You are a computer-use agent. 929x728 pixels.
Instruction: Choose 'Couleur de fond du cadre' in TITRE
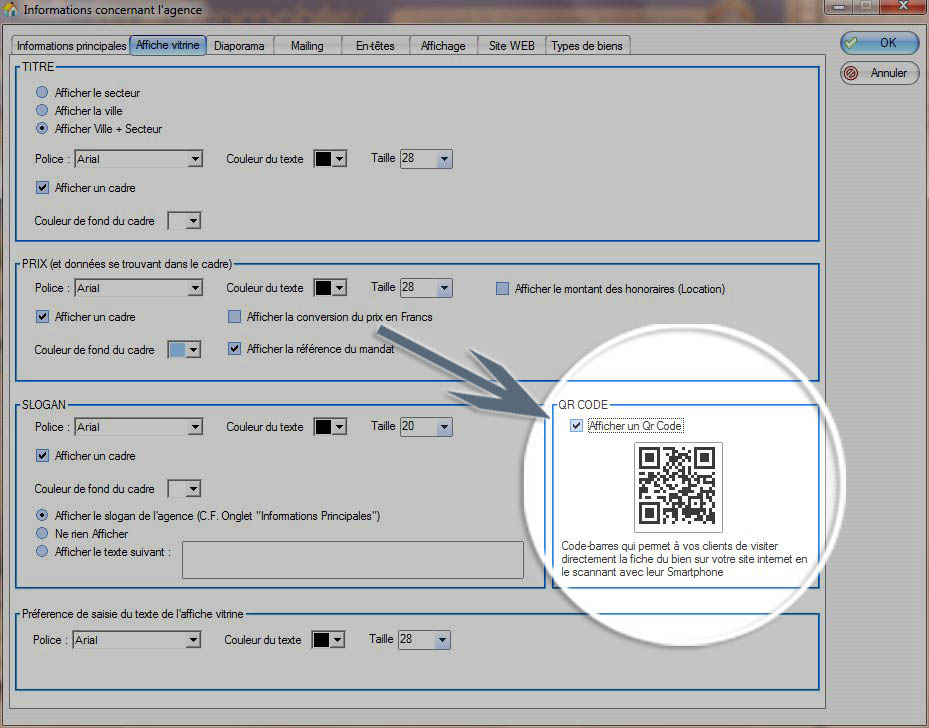(x=184, y=221)
